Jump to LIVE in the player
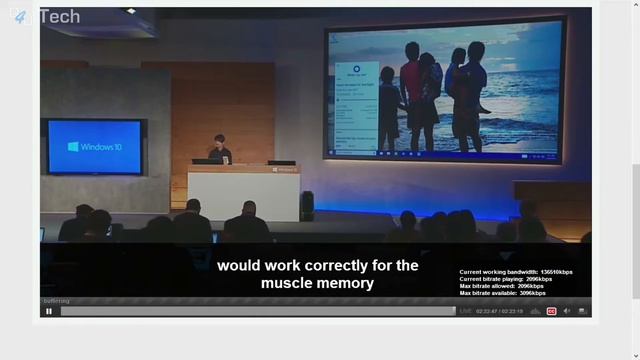640x360 pixels. click(465, 311)
